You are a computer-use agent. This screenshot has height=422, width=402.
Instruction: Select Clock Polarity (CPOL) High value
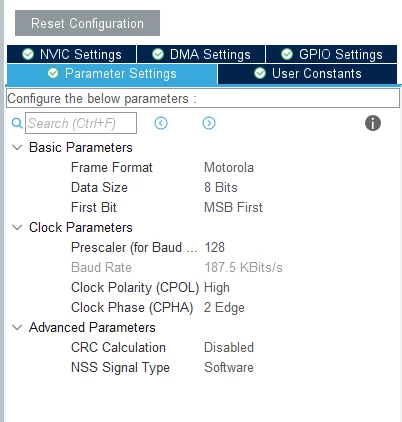click(217, 287)
